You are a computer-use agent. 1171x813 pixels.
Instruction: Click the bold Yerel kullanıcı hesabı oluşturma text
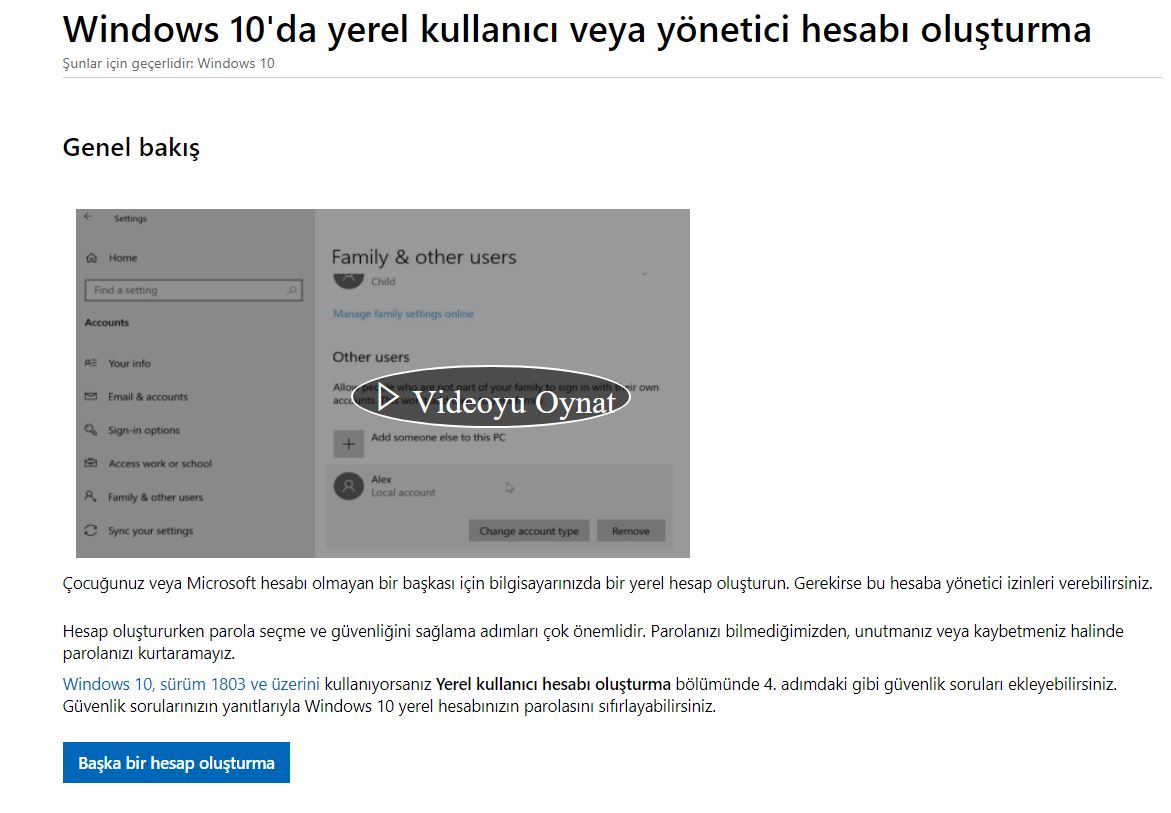pos(553,684)
